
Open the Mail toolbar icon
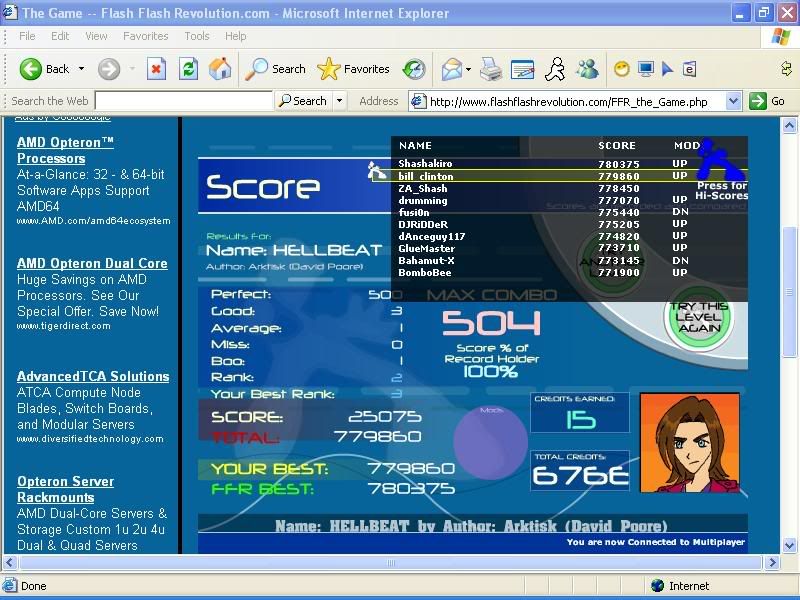[x=451, y=69]
